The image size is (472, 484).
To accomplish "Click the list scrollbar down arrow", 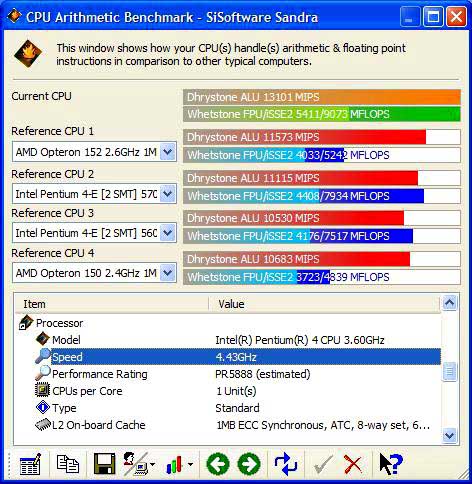I will tap(450, 436).
